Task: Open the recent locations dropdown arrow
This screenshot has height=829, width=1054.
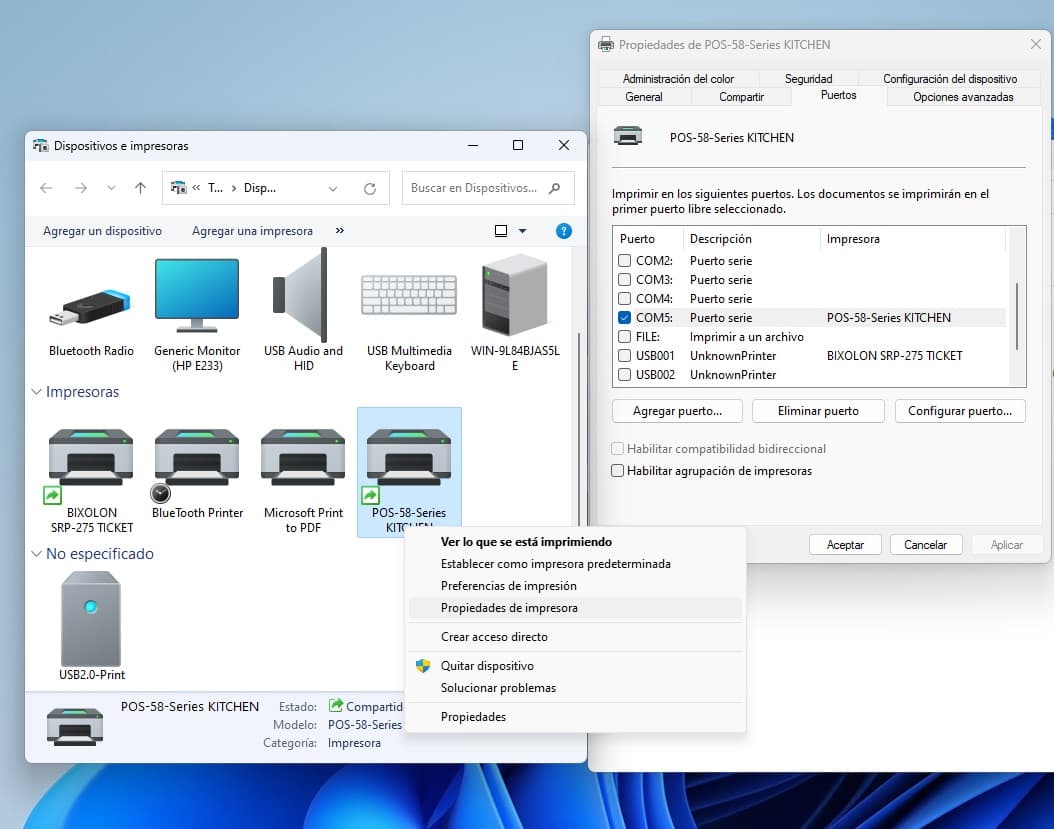Action: pos(111,188)
